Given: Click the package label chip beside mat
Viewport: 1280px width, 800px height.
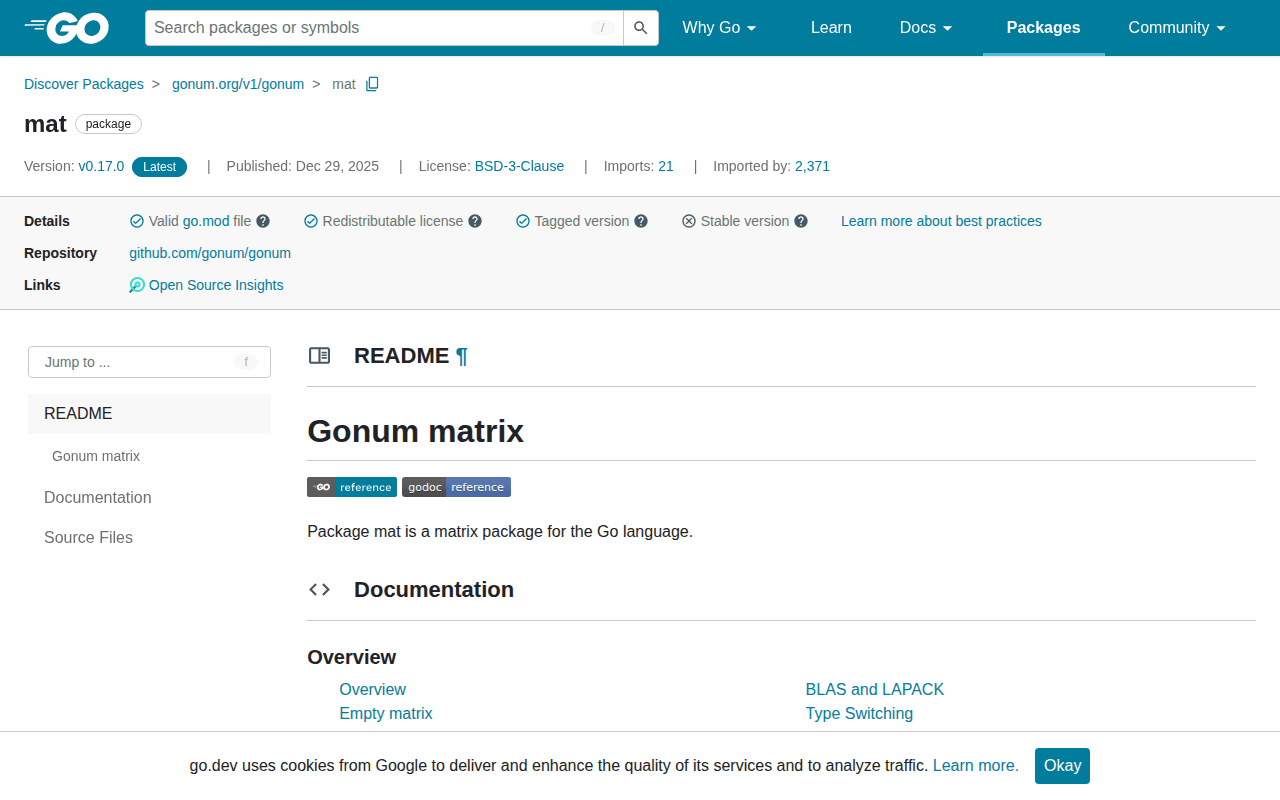Looking at the screenshot, I should (x=108, y=124).
